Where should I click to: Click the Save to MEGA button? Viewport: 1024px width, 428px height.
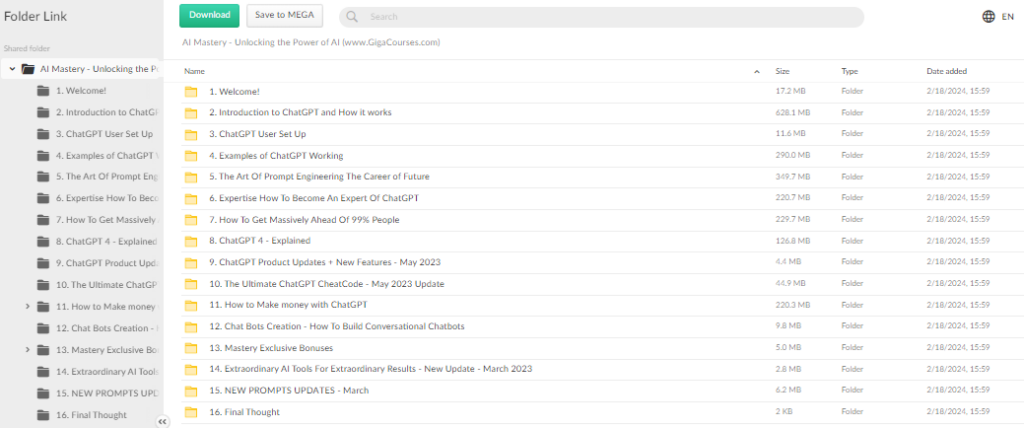pyautogui.click(x=284, y=15)
